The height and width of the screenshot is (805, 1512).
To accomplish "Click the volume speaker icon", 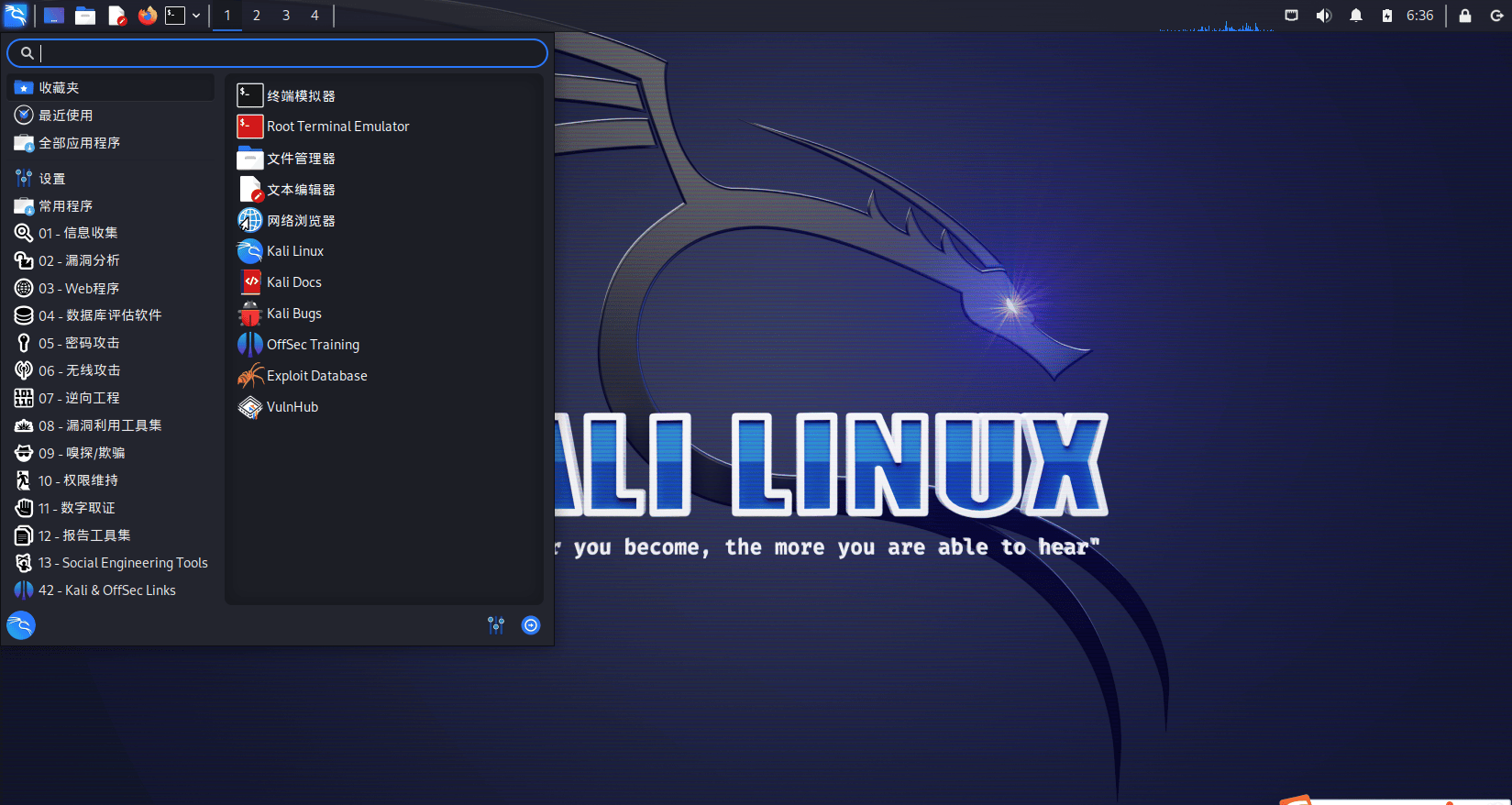I will pyautogui.click(x=1323, y=16).
